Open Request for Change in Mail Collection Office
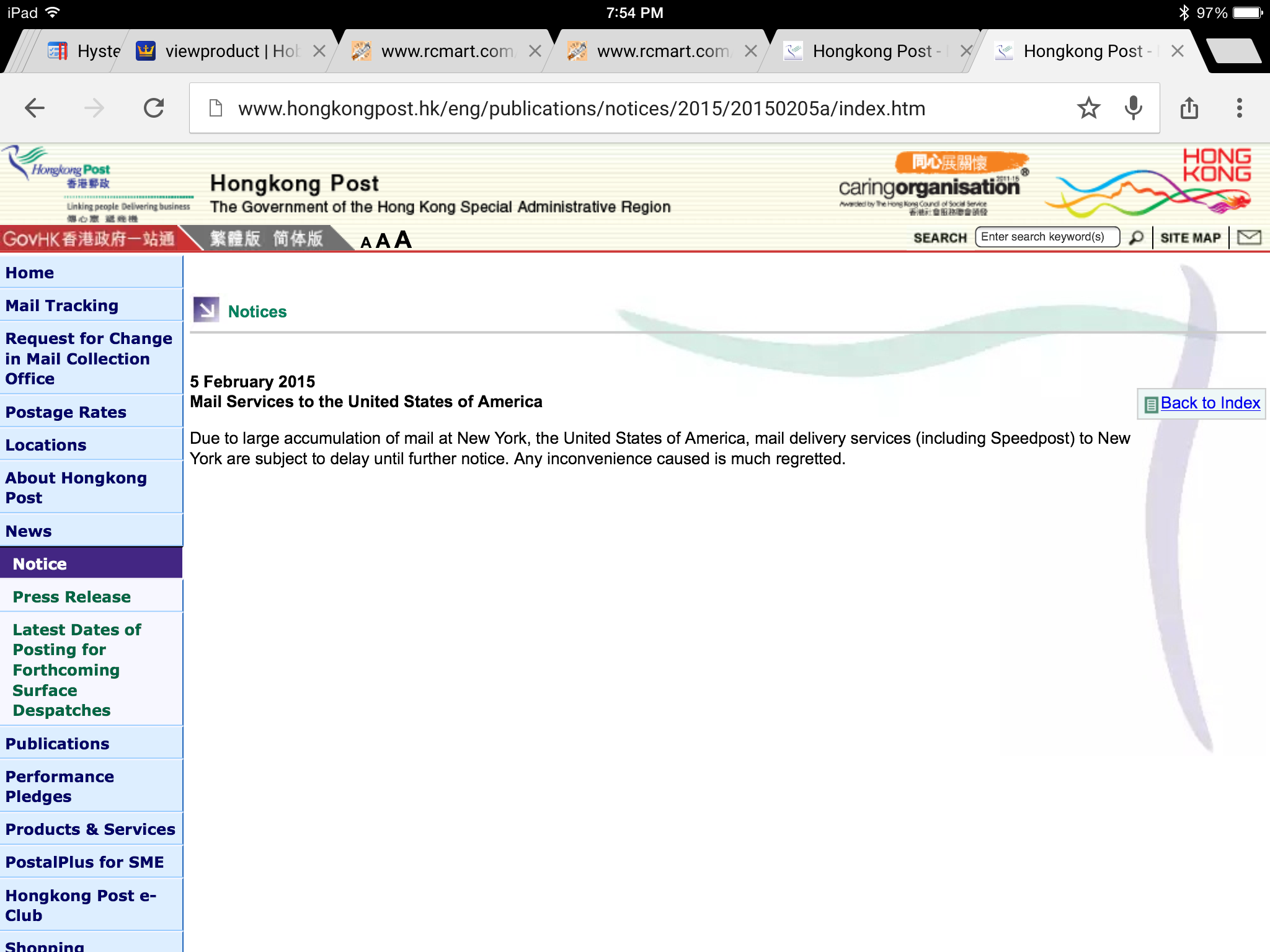 [x=91, y=358]
